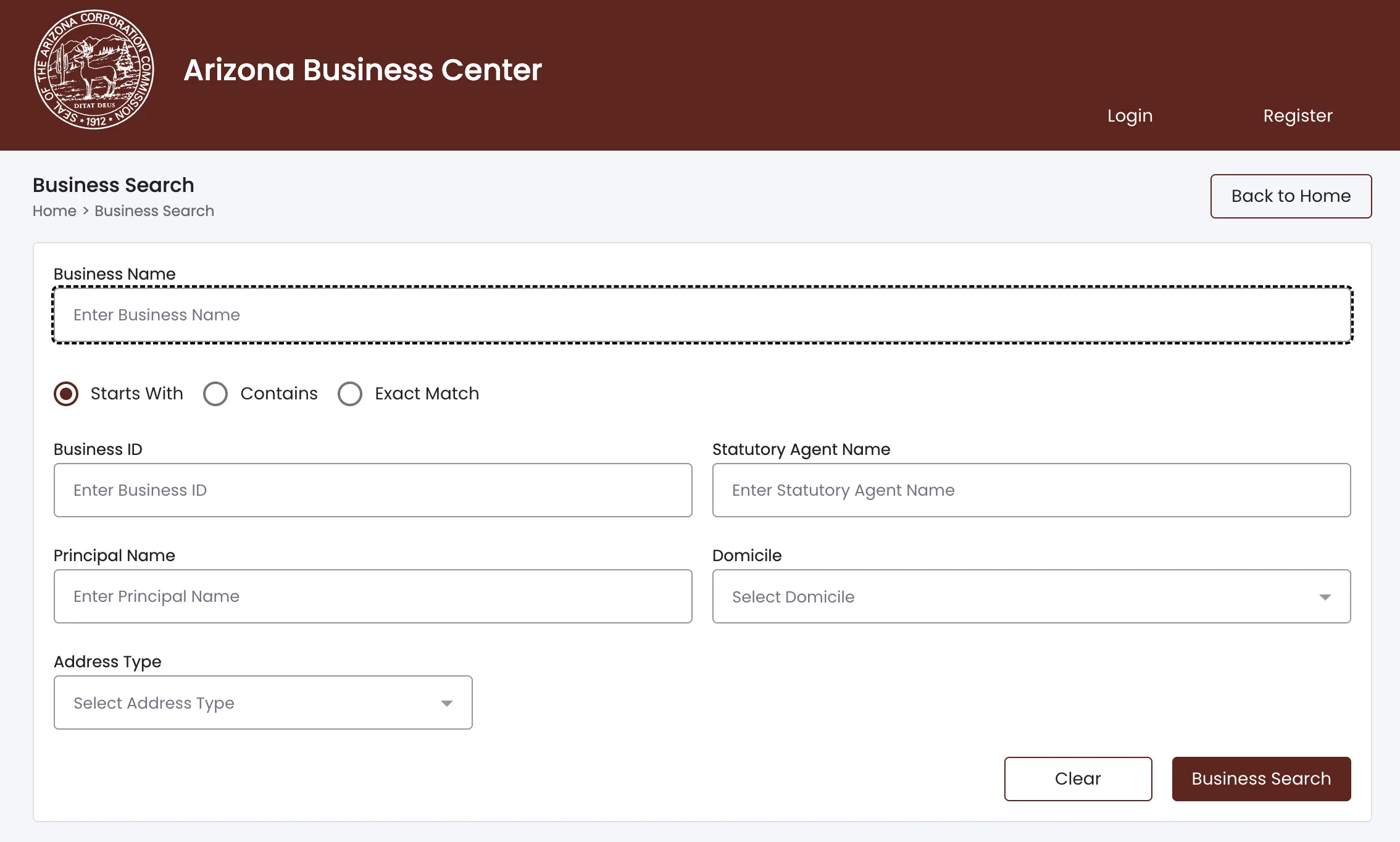
Task: Click the Domicile field label
Action: pyautogui.click(x=747, y=555)
